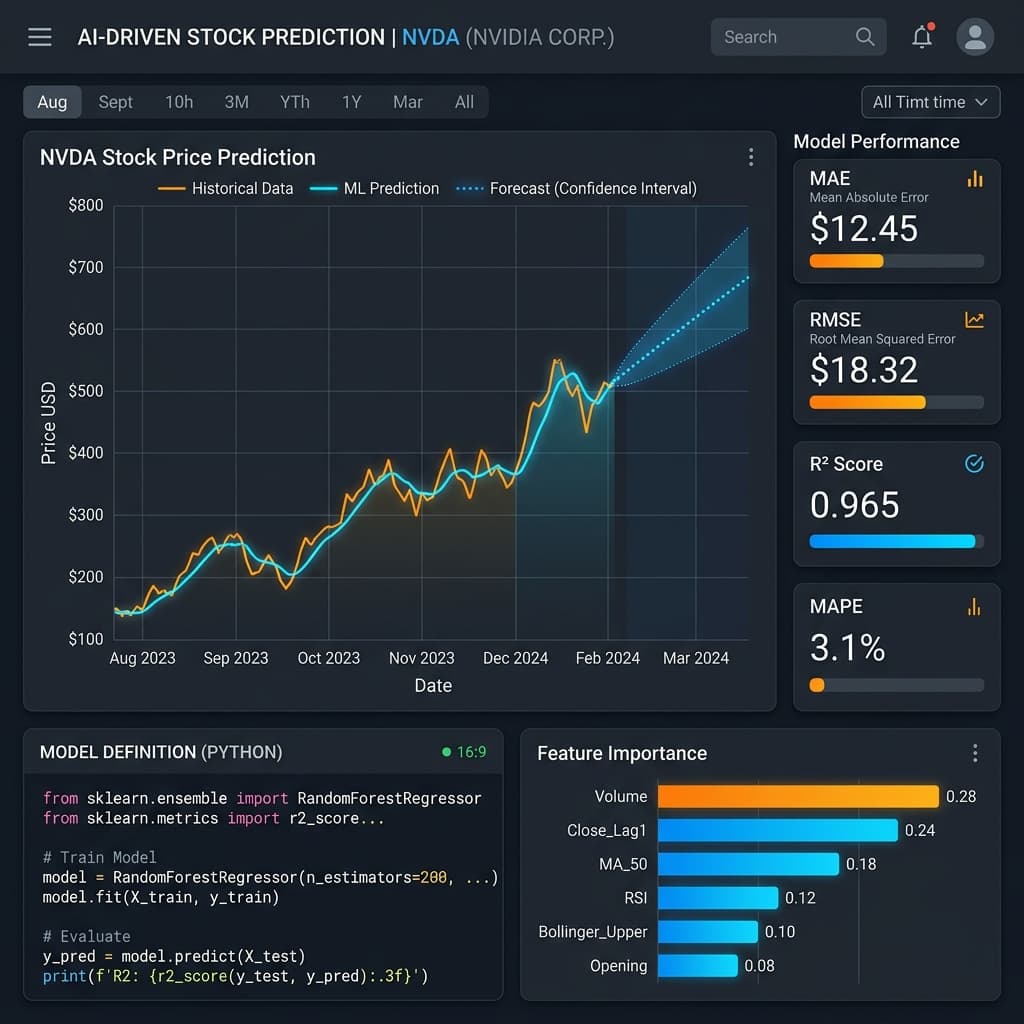
Task: Open stock prediction chart options menu
Action: point(751,157)
